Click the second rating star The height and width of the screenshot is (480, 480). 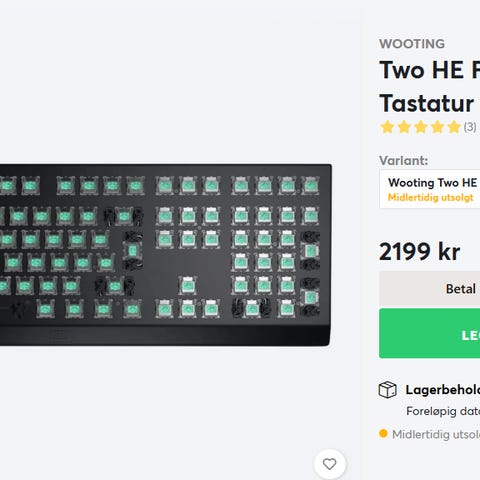tap(404, 127)
